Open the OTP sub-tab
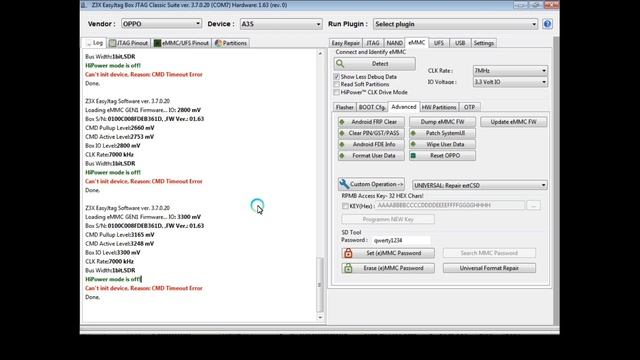Viewport: 640px width, 360px height. point(469,107)
